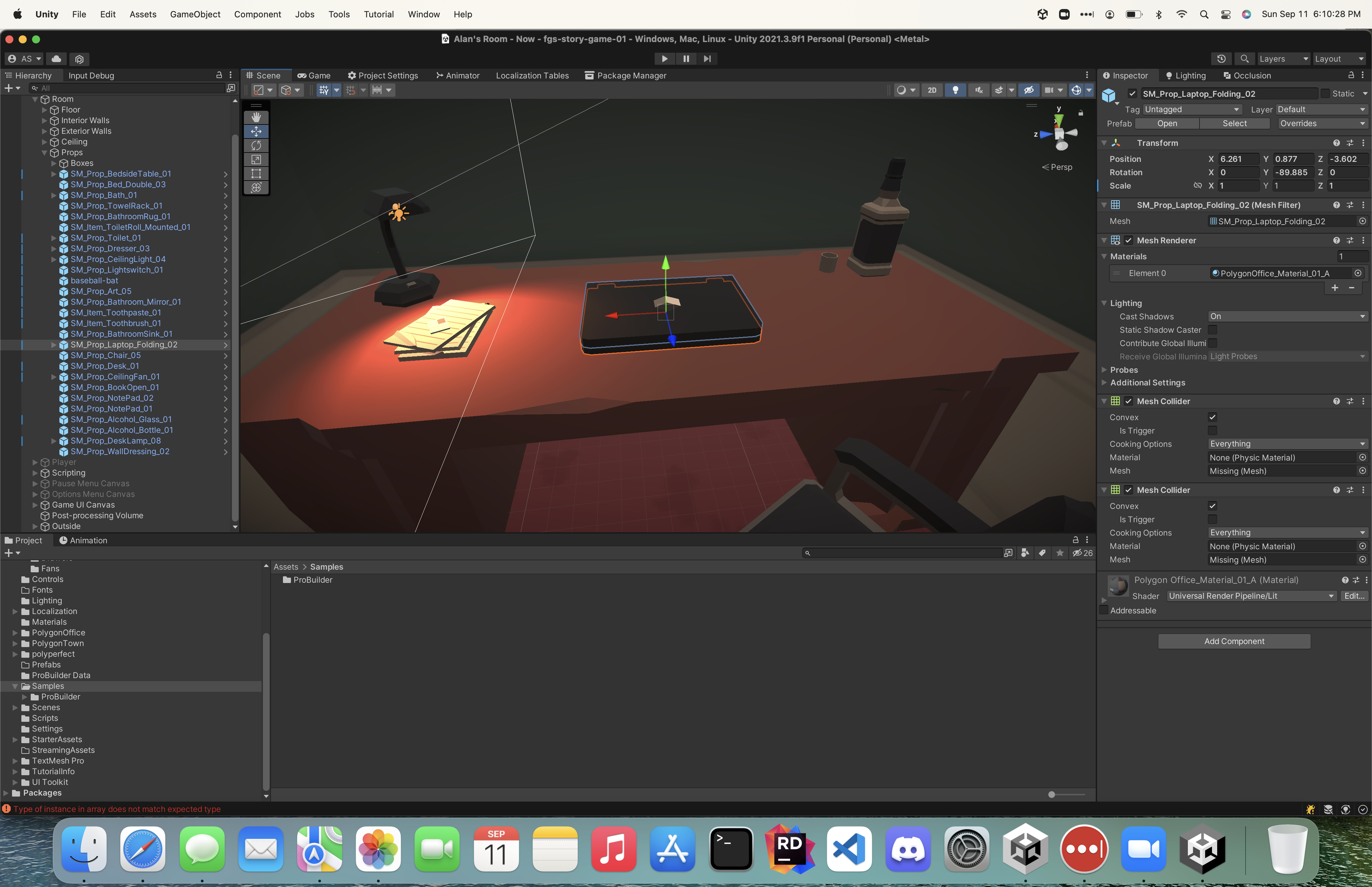Toggle the Addressable checkbox
Image resolution: width=1372 pixels, height=887 pixels.
coord(1103,611)
